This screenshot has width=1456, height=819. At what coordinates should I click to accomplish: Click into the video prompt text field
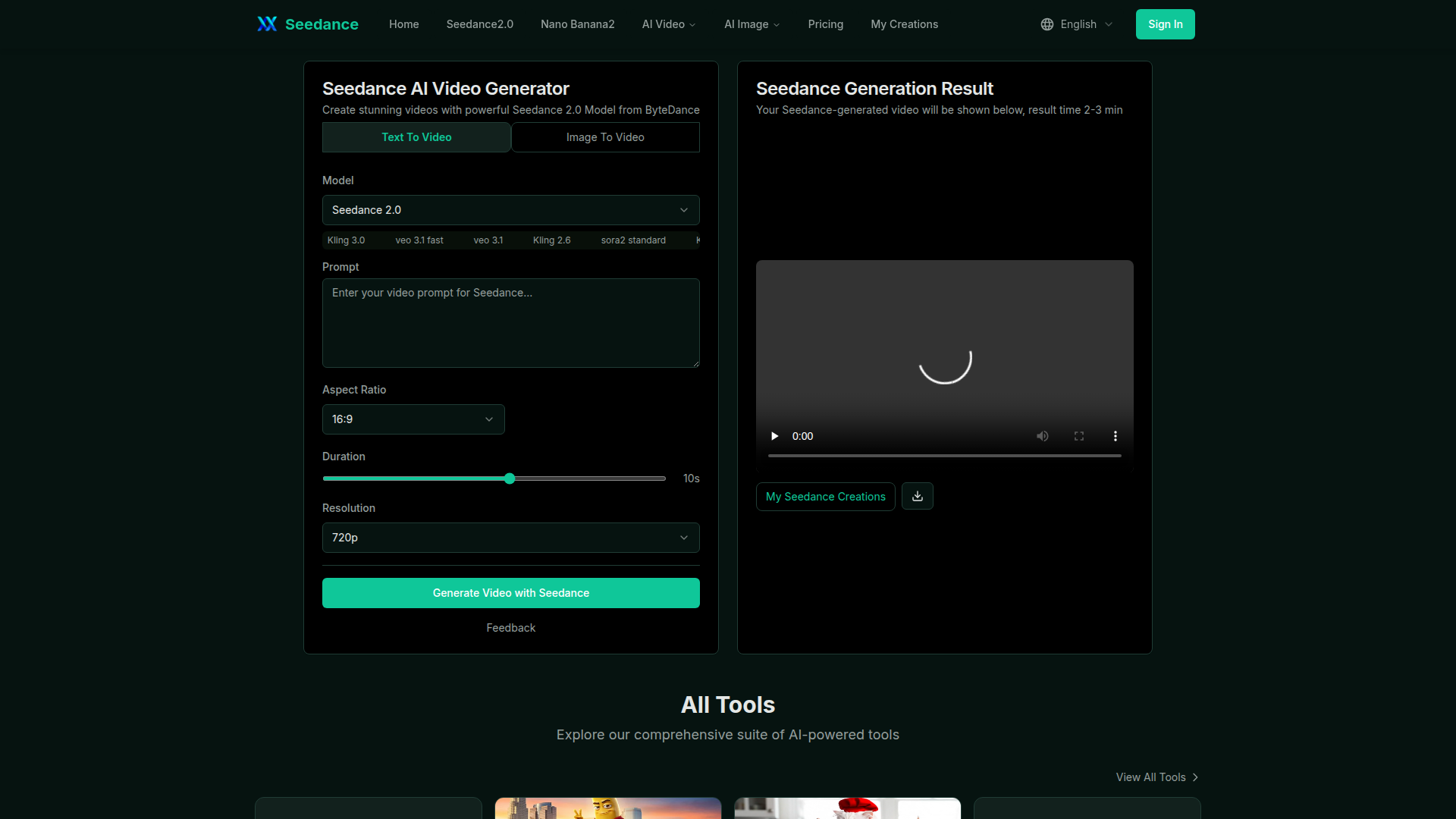click(x=510, y=323)
